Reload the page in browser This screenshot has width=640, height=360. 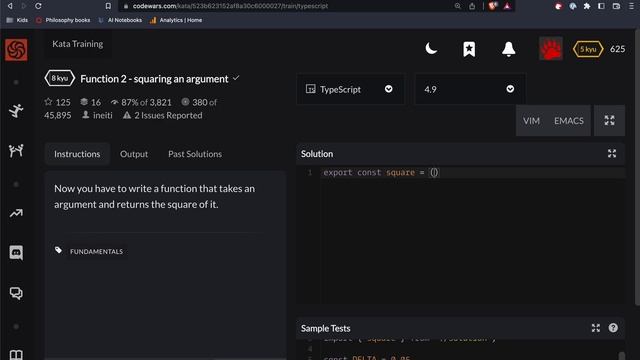(38, 6)
